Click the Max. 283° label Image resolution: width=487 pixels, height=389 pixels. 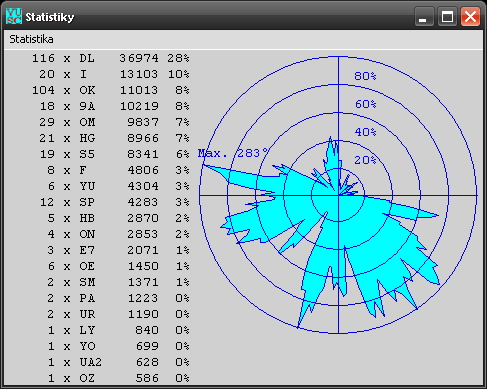(x=233, y=153)
